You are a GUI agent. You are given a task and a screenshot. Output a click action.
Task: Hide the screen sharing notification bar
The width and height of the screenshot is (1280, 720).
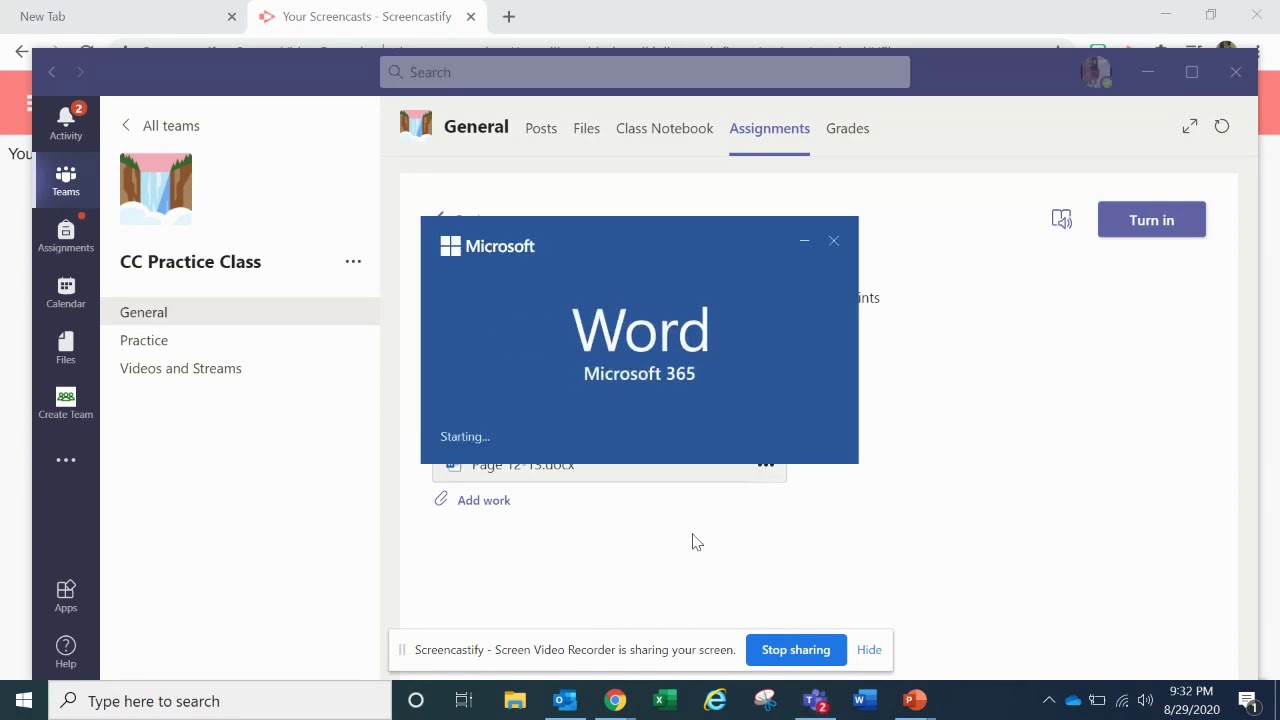coord(869,650)
